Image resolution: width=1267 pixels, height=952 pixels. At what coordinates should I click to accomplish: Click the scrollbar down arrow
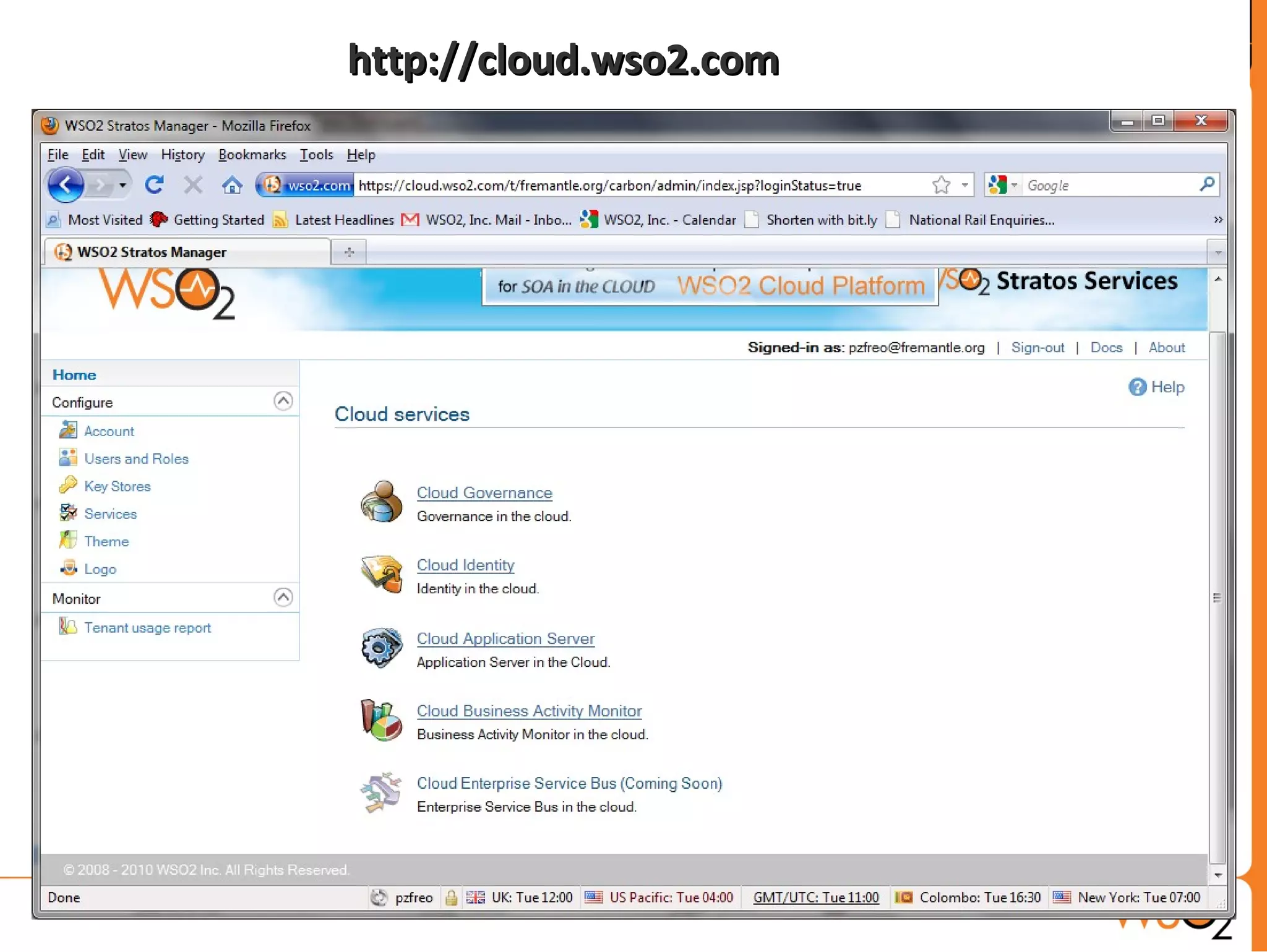1217,875
